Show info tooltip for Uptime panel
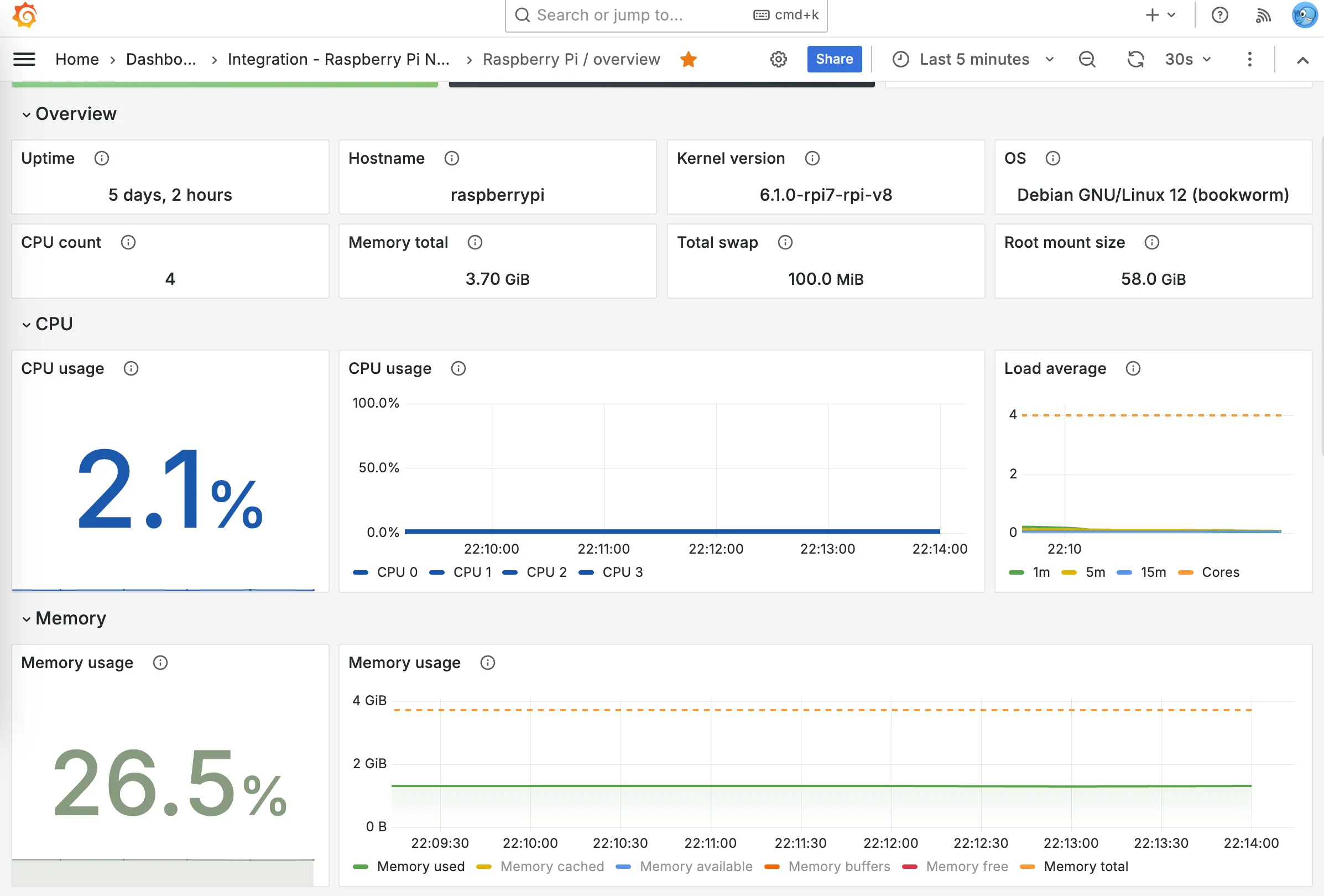 (101, 158)
